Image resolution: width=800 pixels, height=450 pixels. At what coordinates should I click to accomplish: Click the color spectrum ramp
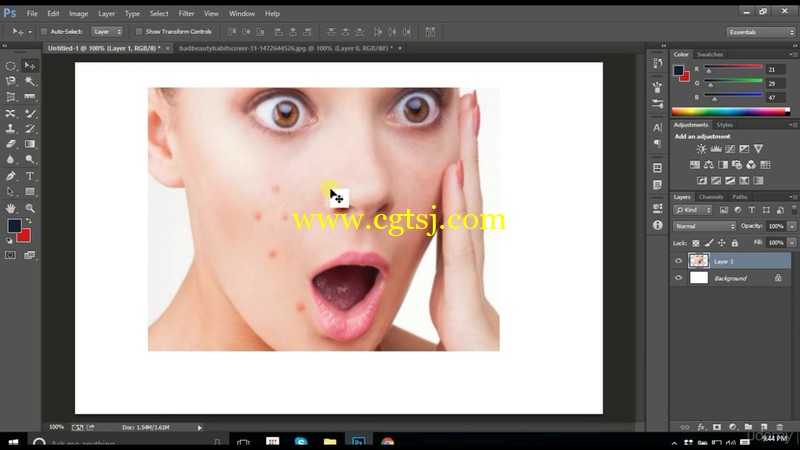tap(730, 112)
